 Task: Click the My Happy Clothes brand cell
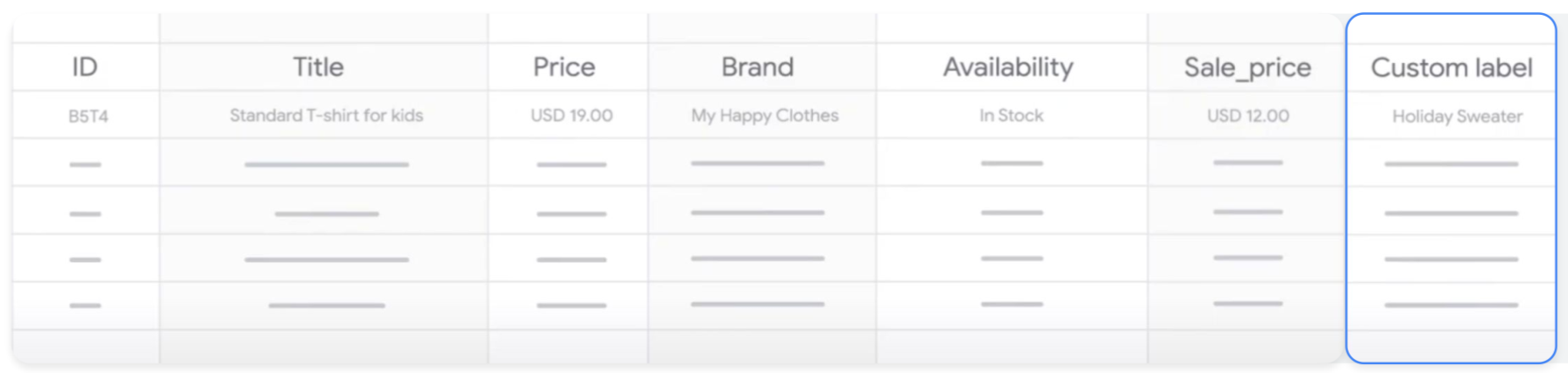coord(765,116)
